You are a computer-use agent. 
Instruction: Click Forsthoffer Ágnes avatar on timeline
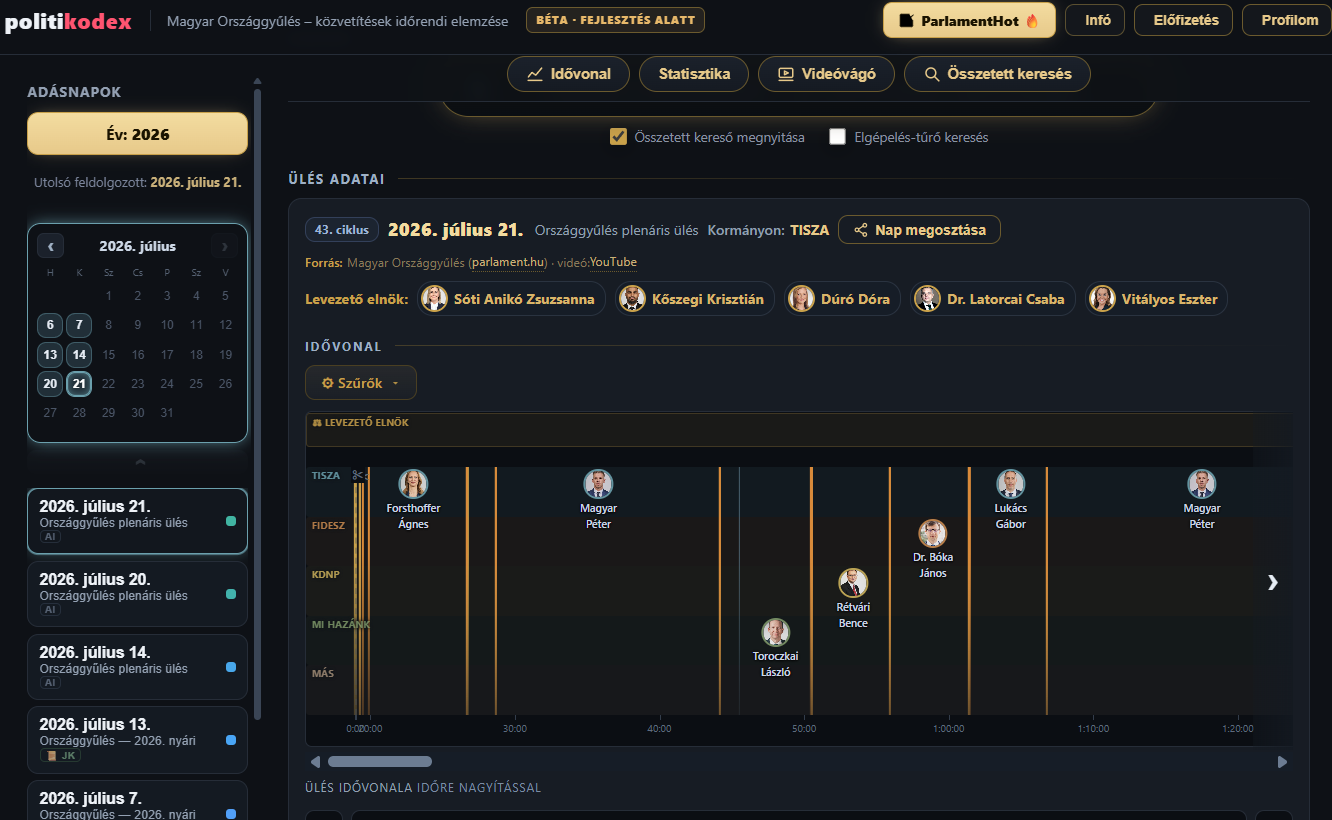click(413, 484)
